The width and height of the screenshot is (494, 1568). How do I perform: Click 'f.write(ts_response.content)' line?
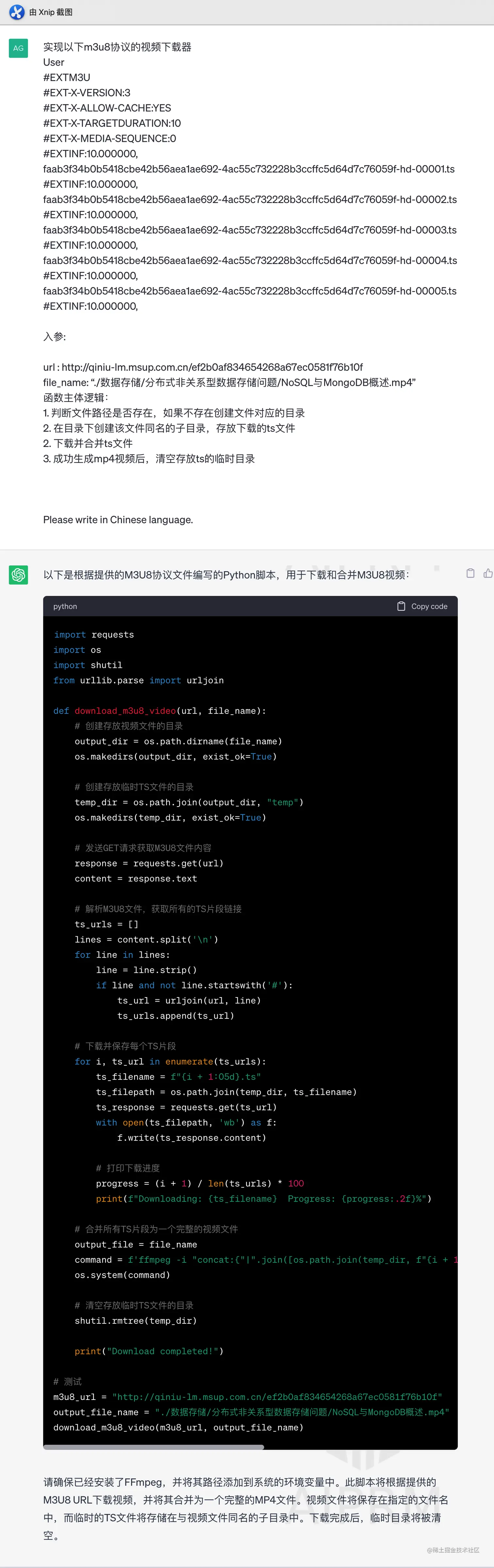(x=192, y=1137)
